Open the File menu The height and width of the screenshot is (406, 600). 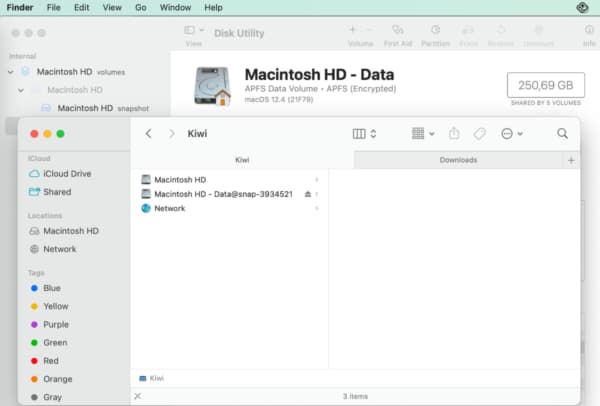point(54,8)
